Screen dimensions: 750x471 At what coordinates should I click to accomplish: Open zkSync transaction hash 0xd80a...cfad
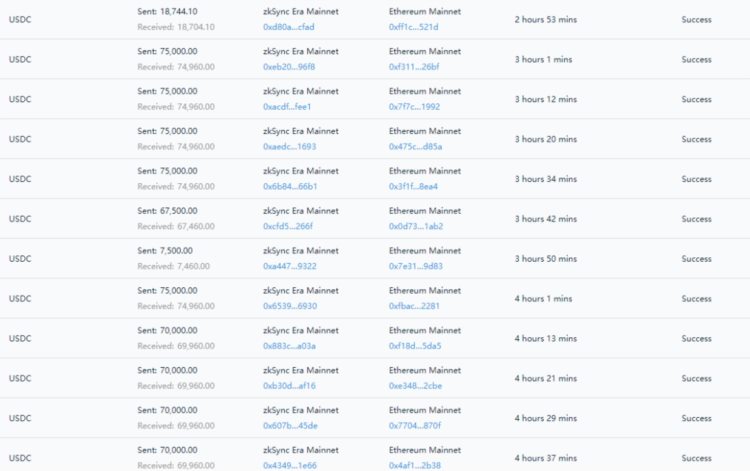coord(288,27)
